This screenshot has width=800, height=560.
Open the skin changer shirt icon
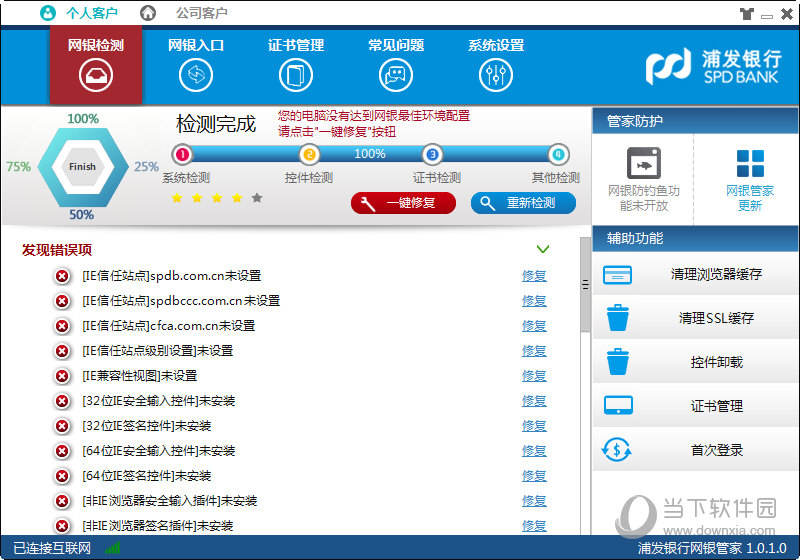(x=747, y=14)
